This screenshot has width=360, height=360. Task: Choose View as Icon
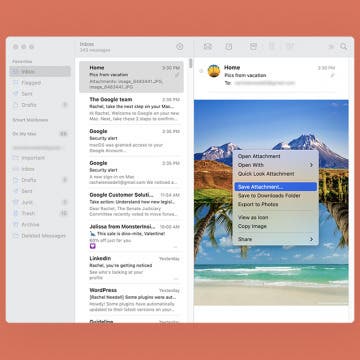coord(275,217)
